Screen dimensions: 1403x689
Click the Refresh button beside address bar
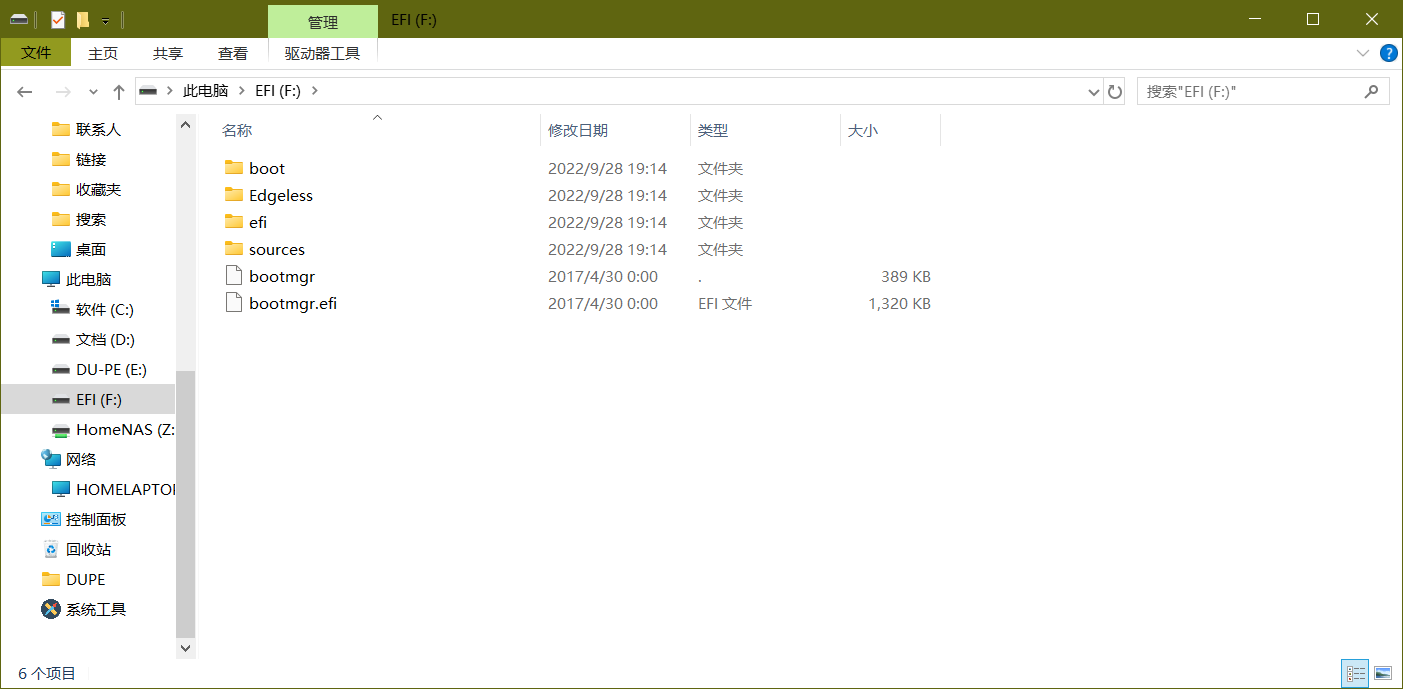pos(1115,92)
